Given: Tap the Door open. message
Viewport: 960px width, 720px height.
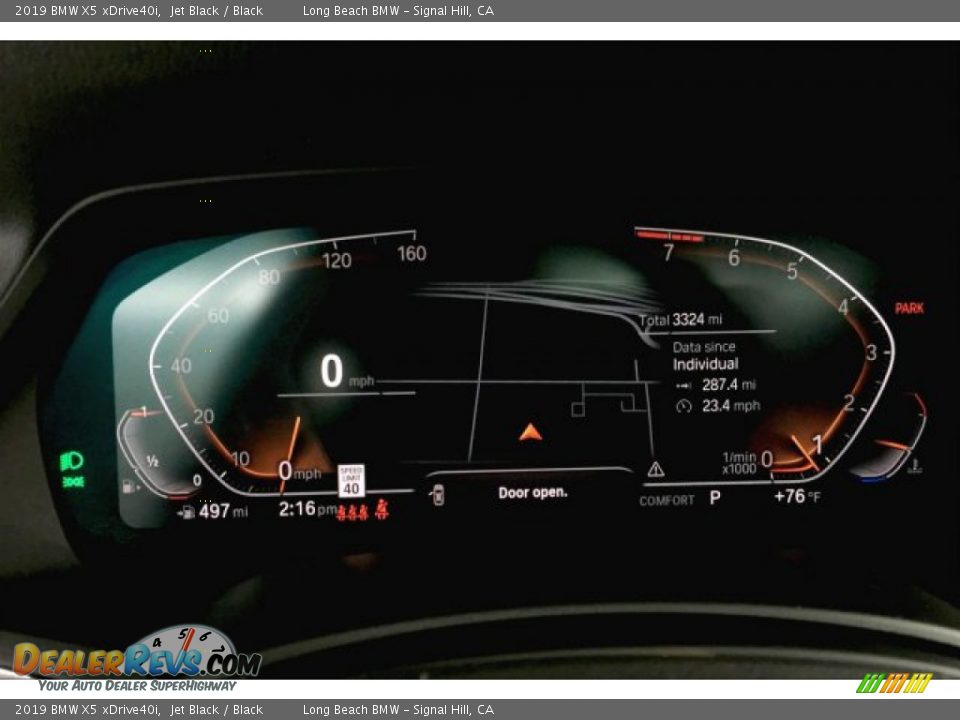Looking at the screenshot, I should pyautogui.click(x=533, y=492).
